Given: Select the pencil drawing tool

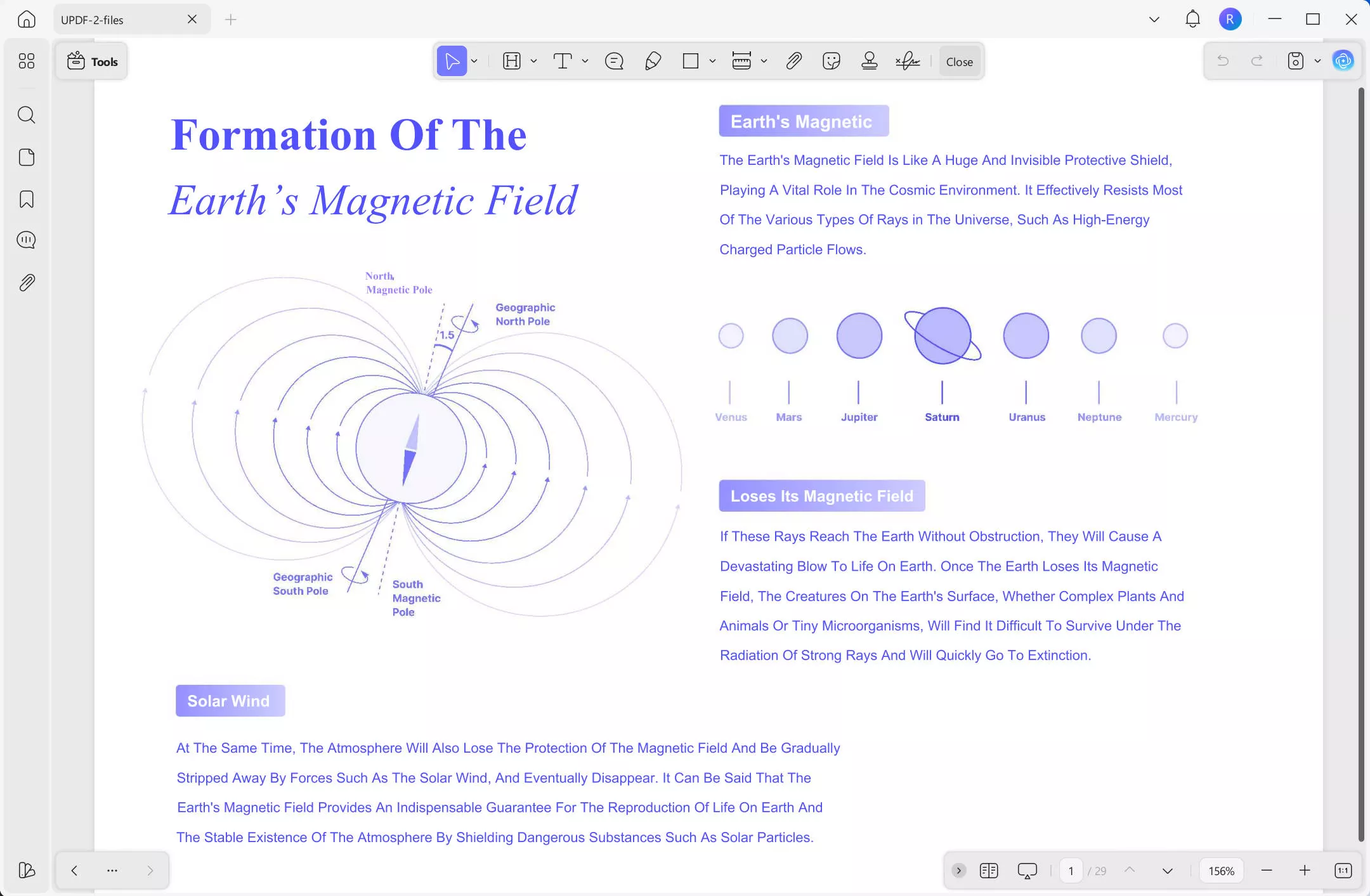Looking at the screenshot, I should (653, 62).
